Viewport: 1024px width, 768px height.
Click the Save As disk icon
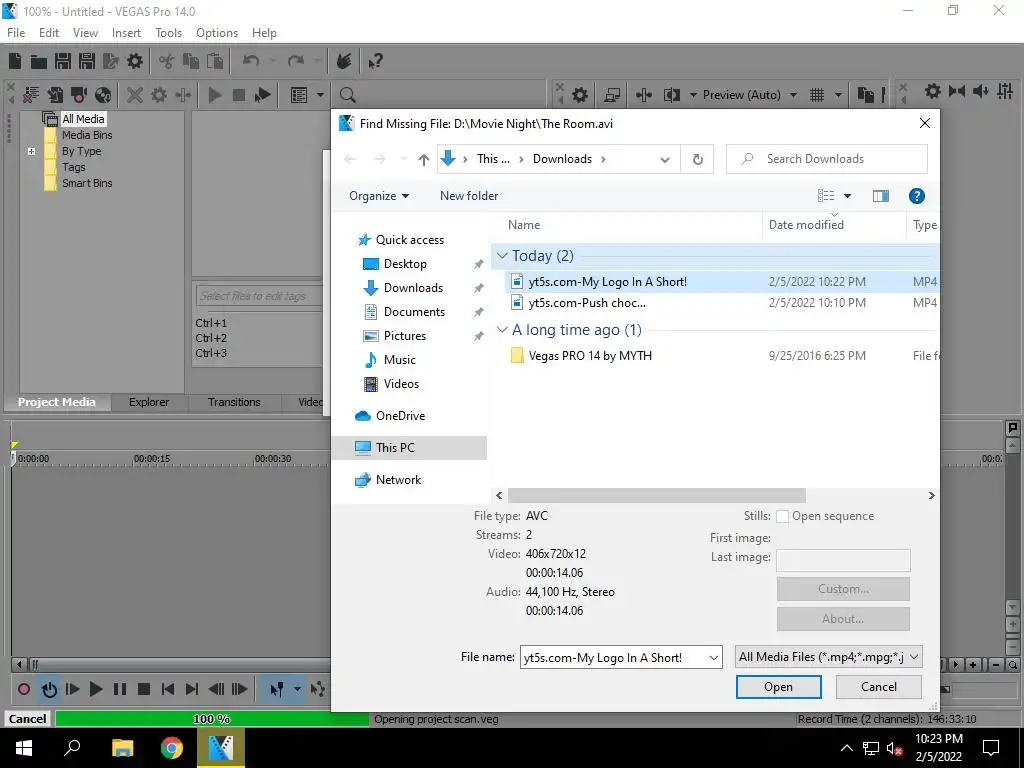tap(86, 61)
